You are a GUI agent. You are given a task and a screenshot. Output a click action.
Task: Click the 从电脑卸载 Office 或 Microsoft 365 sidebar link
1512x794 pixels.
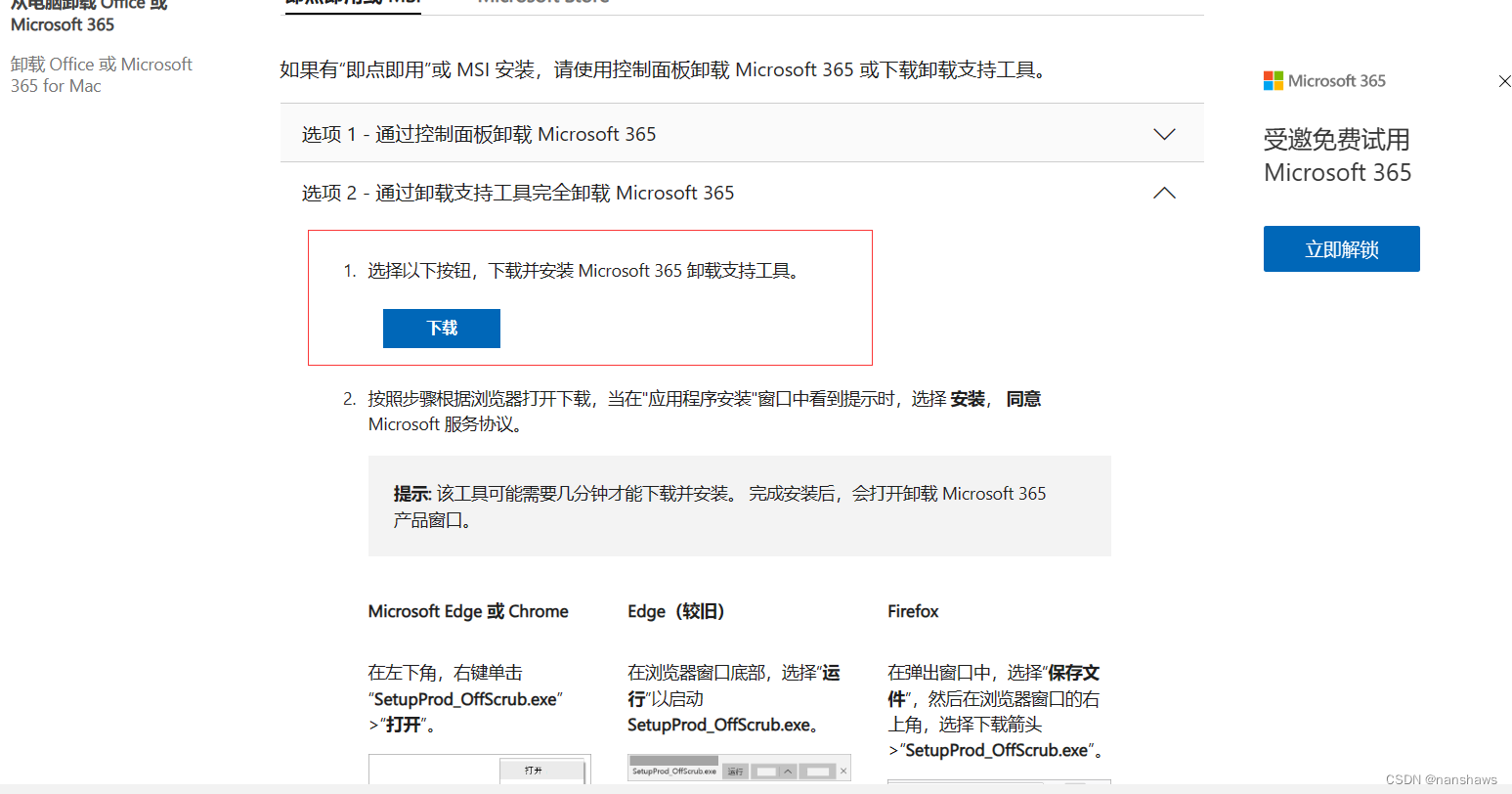[89, 16]
